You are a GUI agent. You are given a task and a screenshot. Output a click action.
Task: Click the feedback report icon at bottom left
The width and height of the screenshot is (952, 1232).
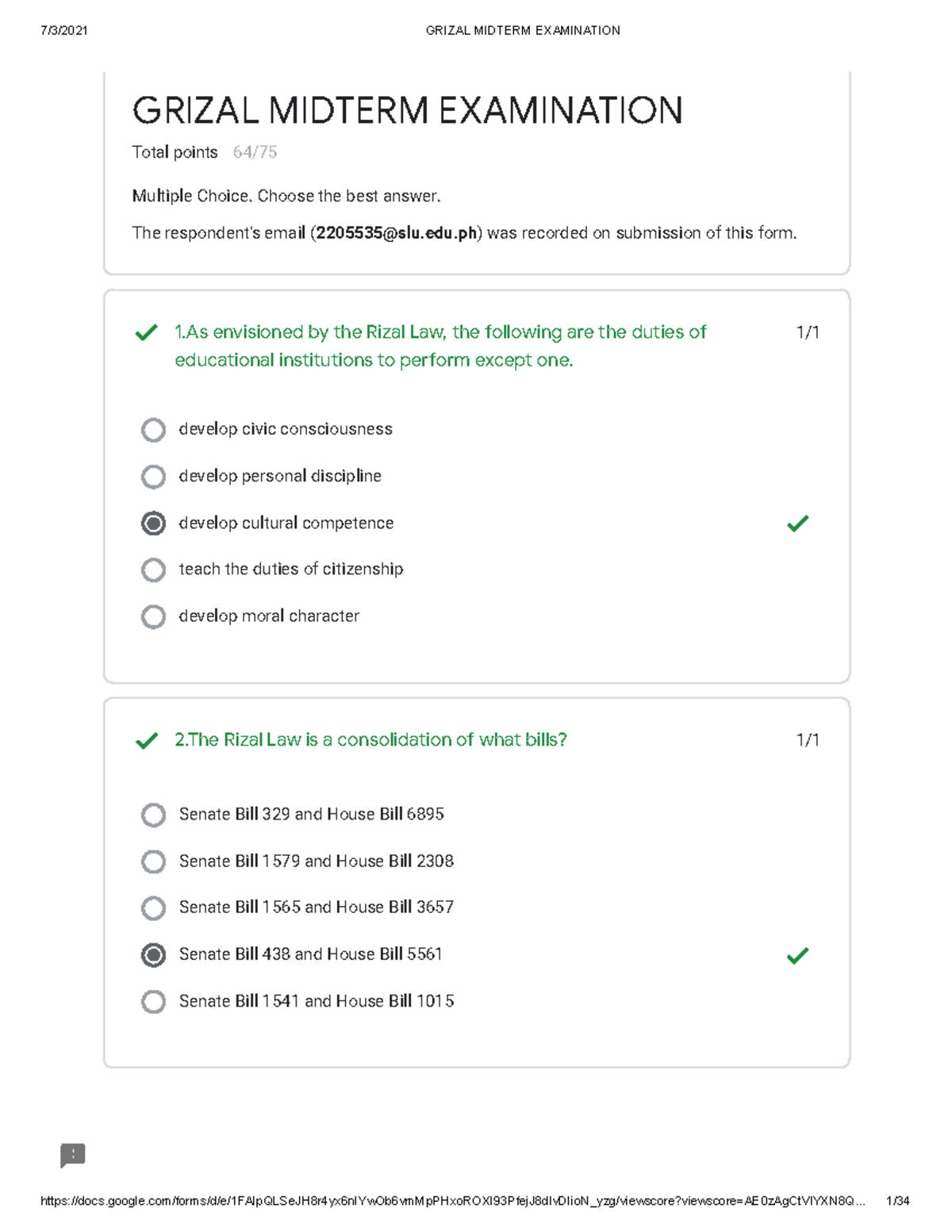click(x=72, y=1155)
